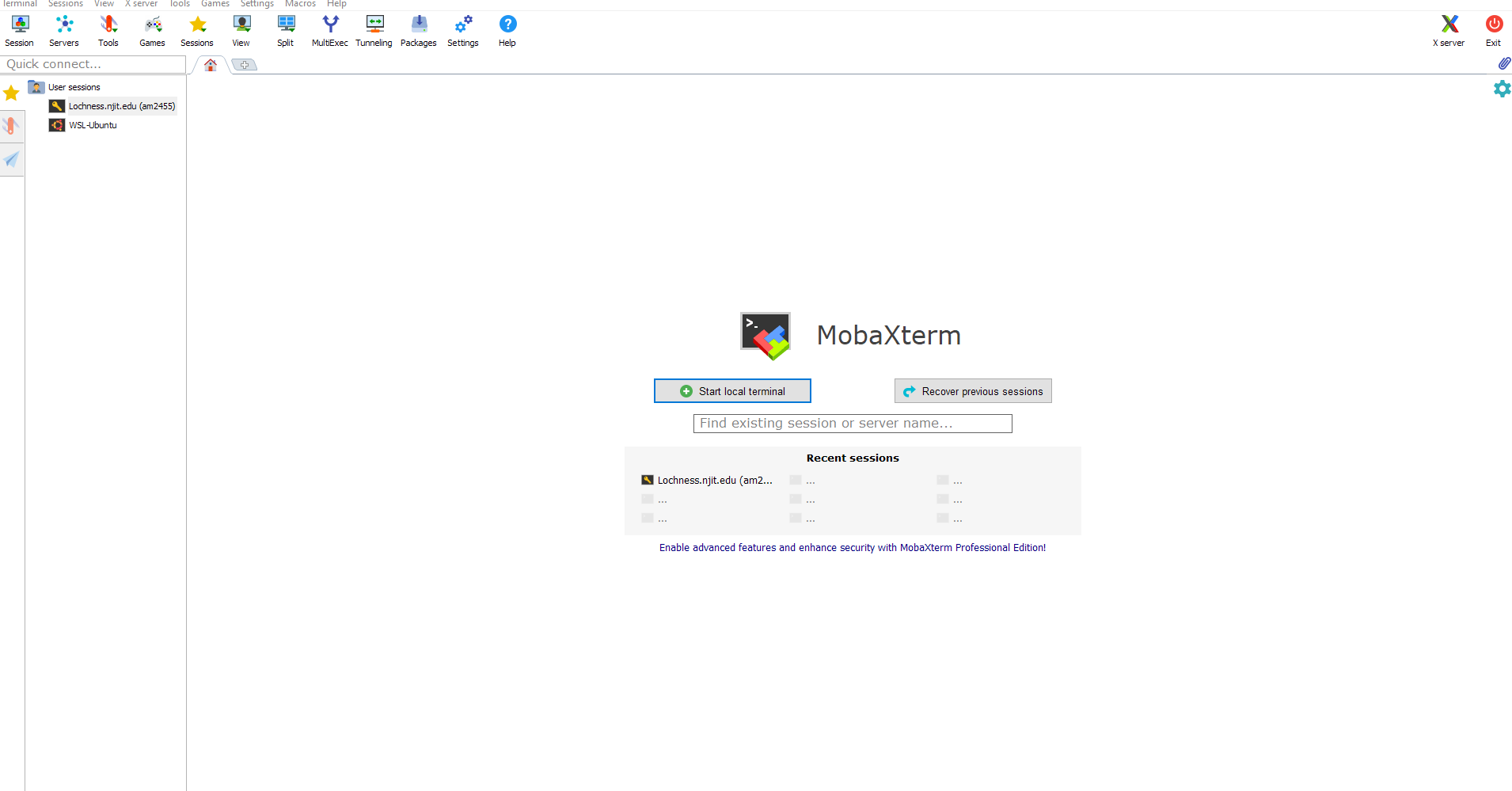Viewport: 1512px width, 791px height.
Task: Open the View menu in the menu bar
Action: [104, 4]
